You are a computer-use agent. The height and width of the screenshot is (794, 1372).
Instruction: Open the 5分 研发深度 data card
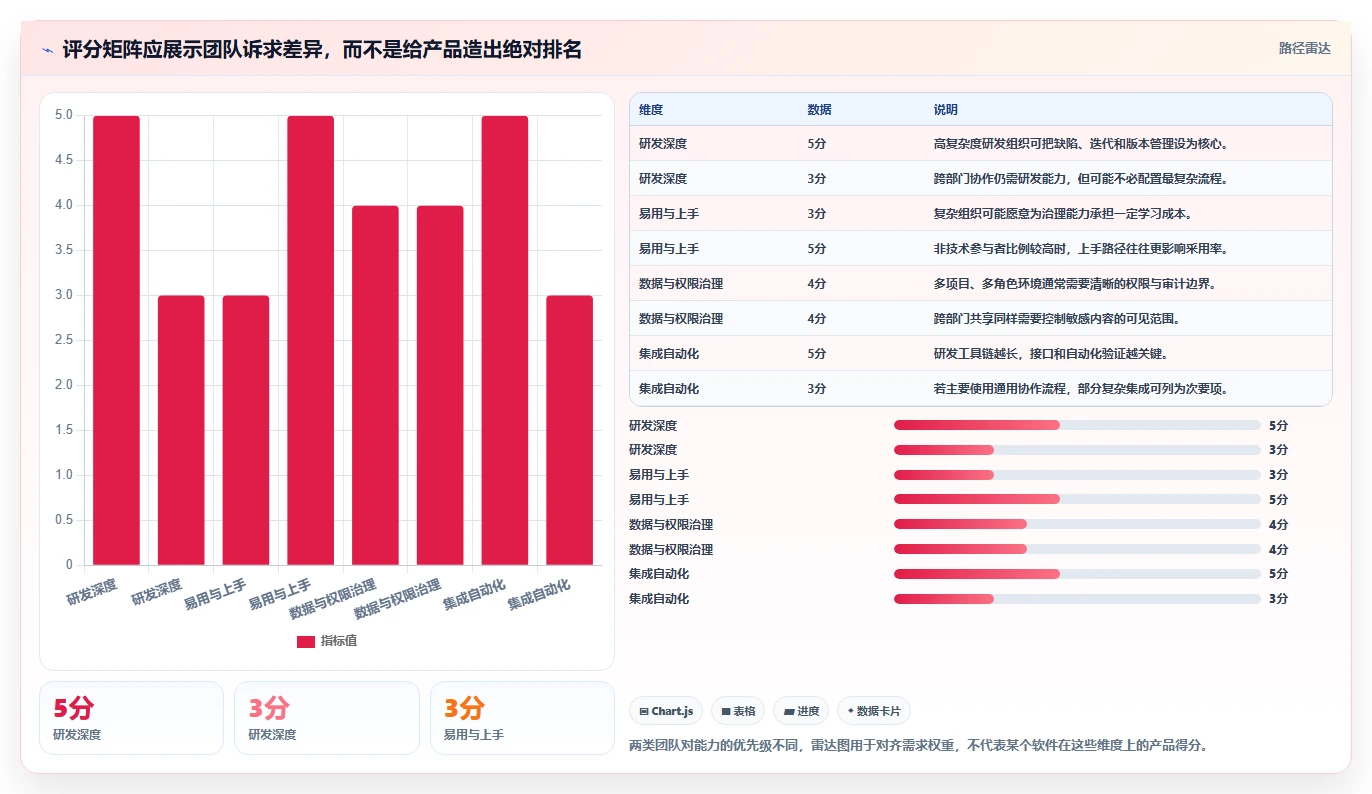tap(131, 718)
